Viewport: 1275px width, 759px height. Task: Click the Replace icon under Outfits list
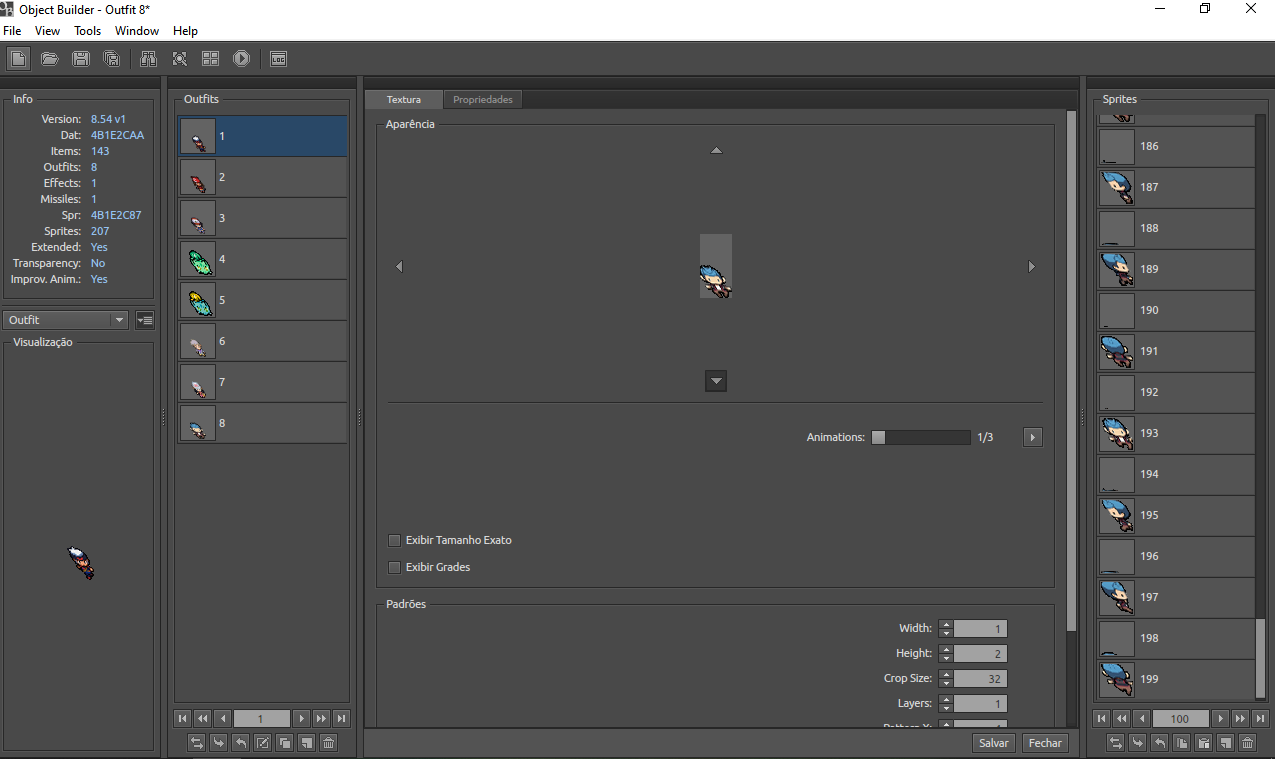pyautogui.click(x=196, y=742)
